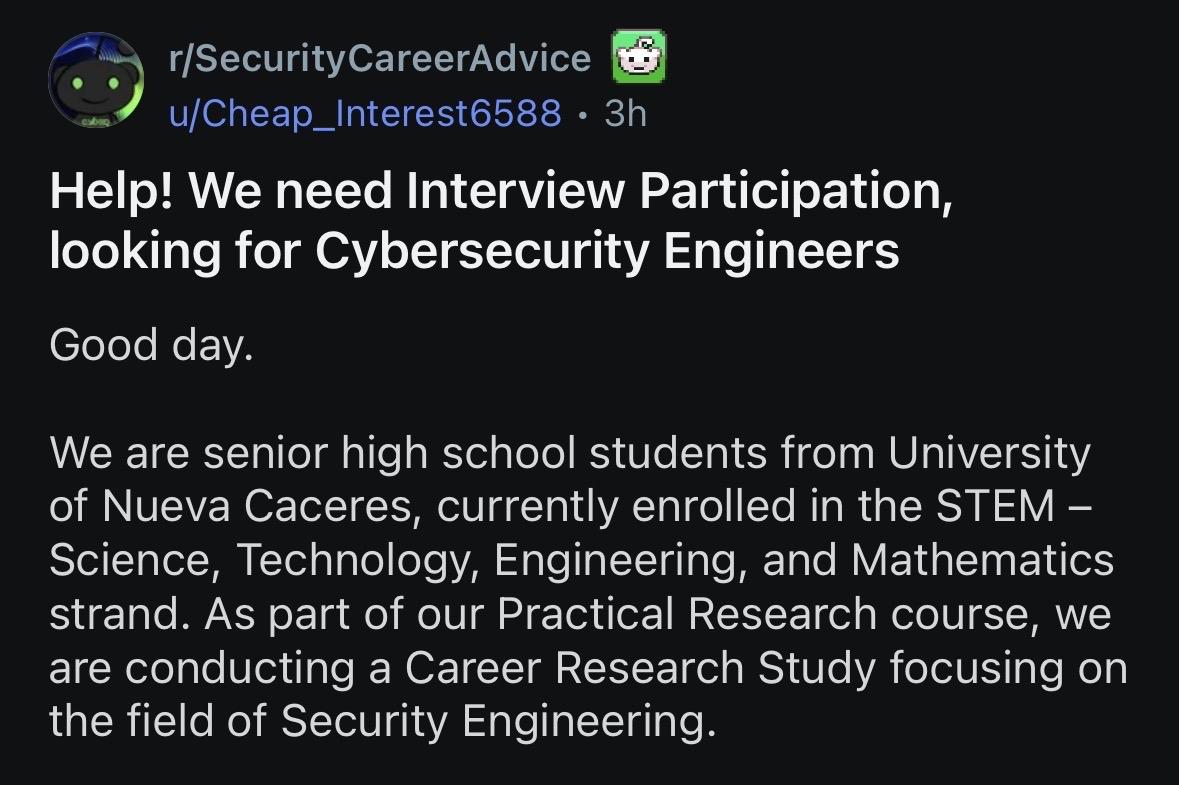
Task: Tap the Good day greeting line
Action: click(150, 345)
